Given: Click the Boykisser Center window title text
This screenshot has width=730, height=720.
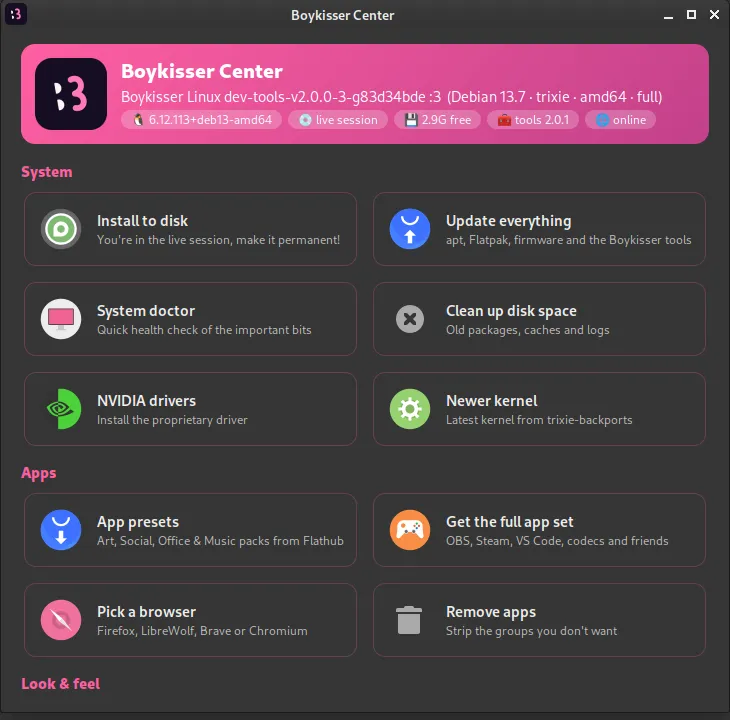Looking at the screenshot, I should [343, 15].
